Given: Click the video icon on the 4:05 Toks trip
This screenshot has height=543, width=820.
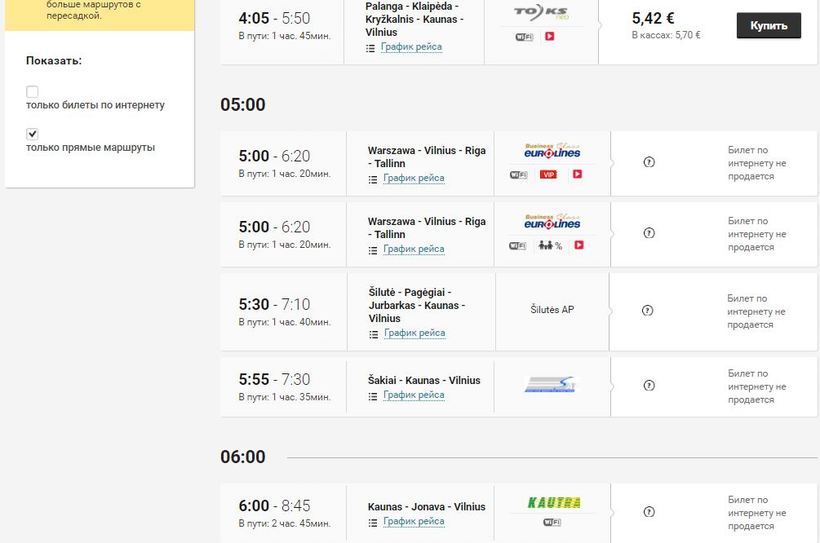Looking at the screenshot, I should click(x=550, y=37).
